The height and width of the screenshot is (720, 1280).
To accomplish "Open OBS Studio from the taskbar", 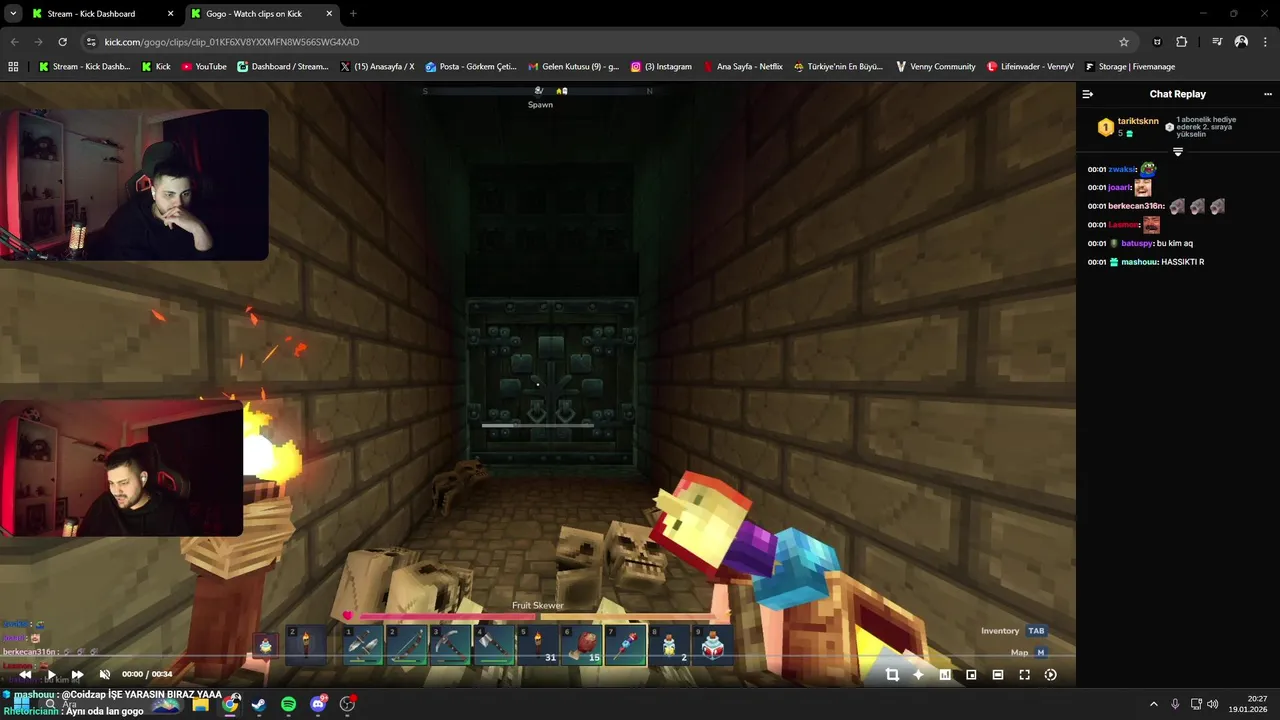I will click(347, 705).
